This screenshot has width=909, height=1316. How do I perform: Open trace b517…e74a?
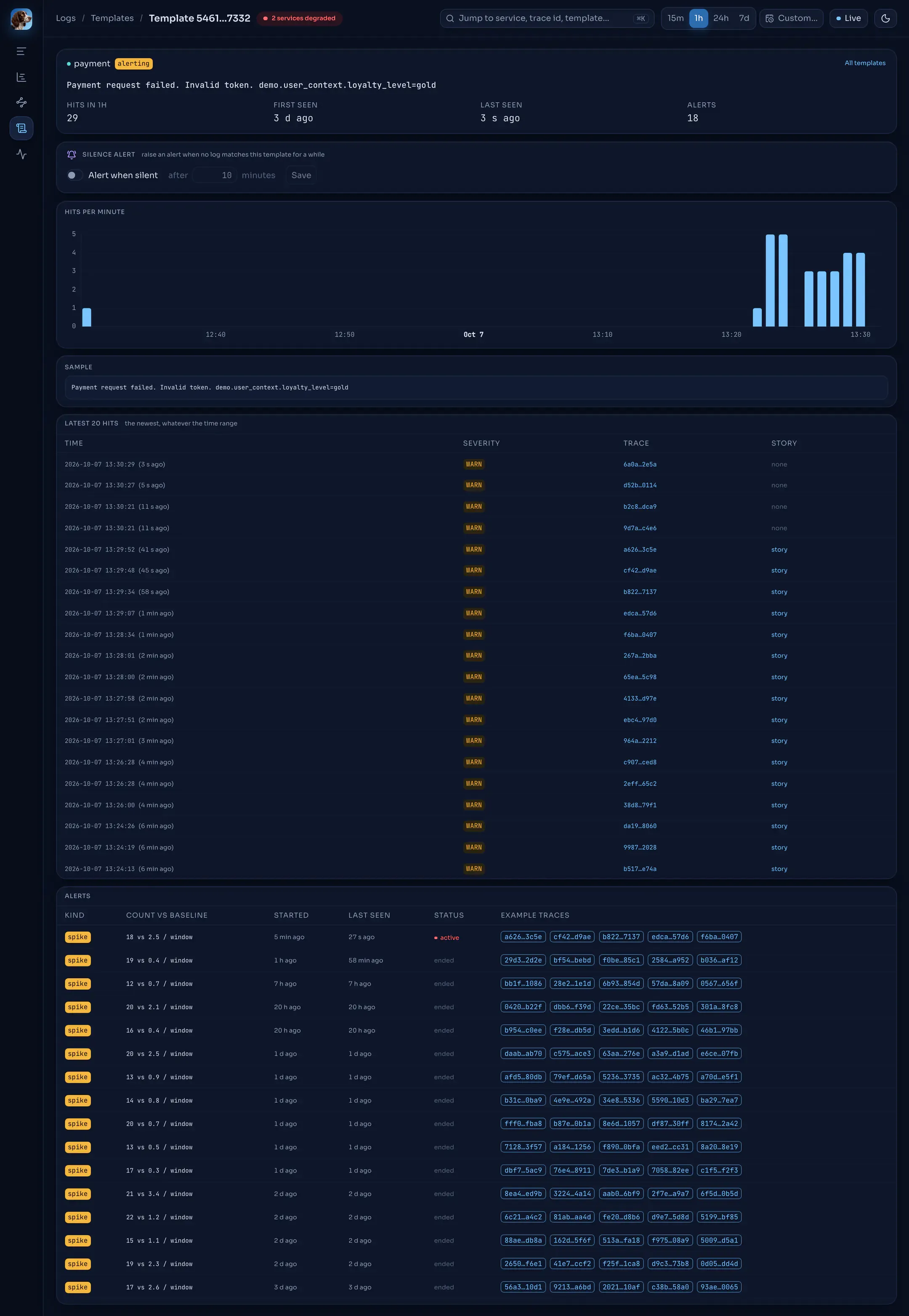click(x=640, y=869)
